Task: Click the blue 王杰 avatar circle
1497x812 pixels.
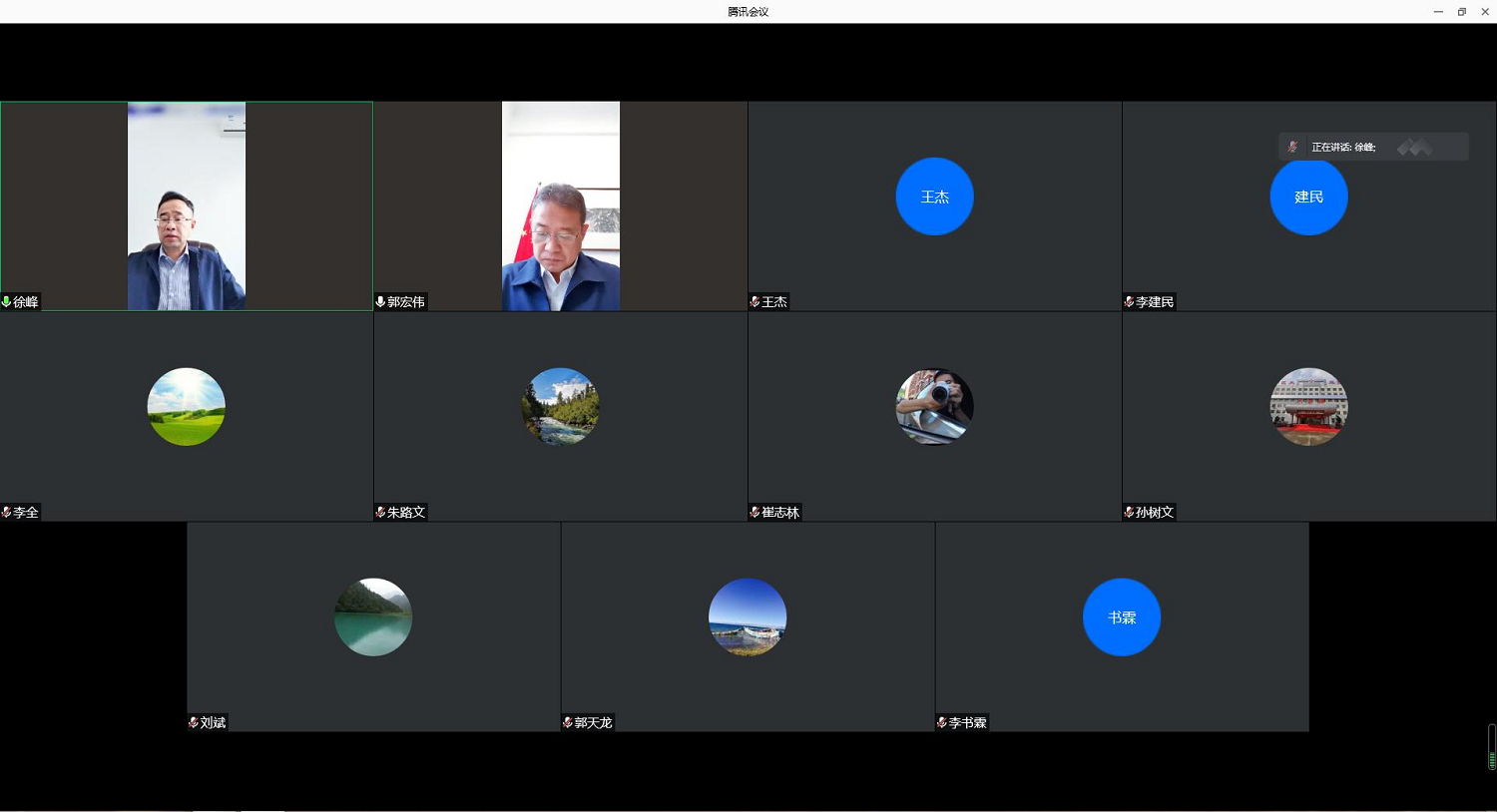Action: click(x=934, y=197)
